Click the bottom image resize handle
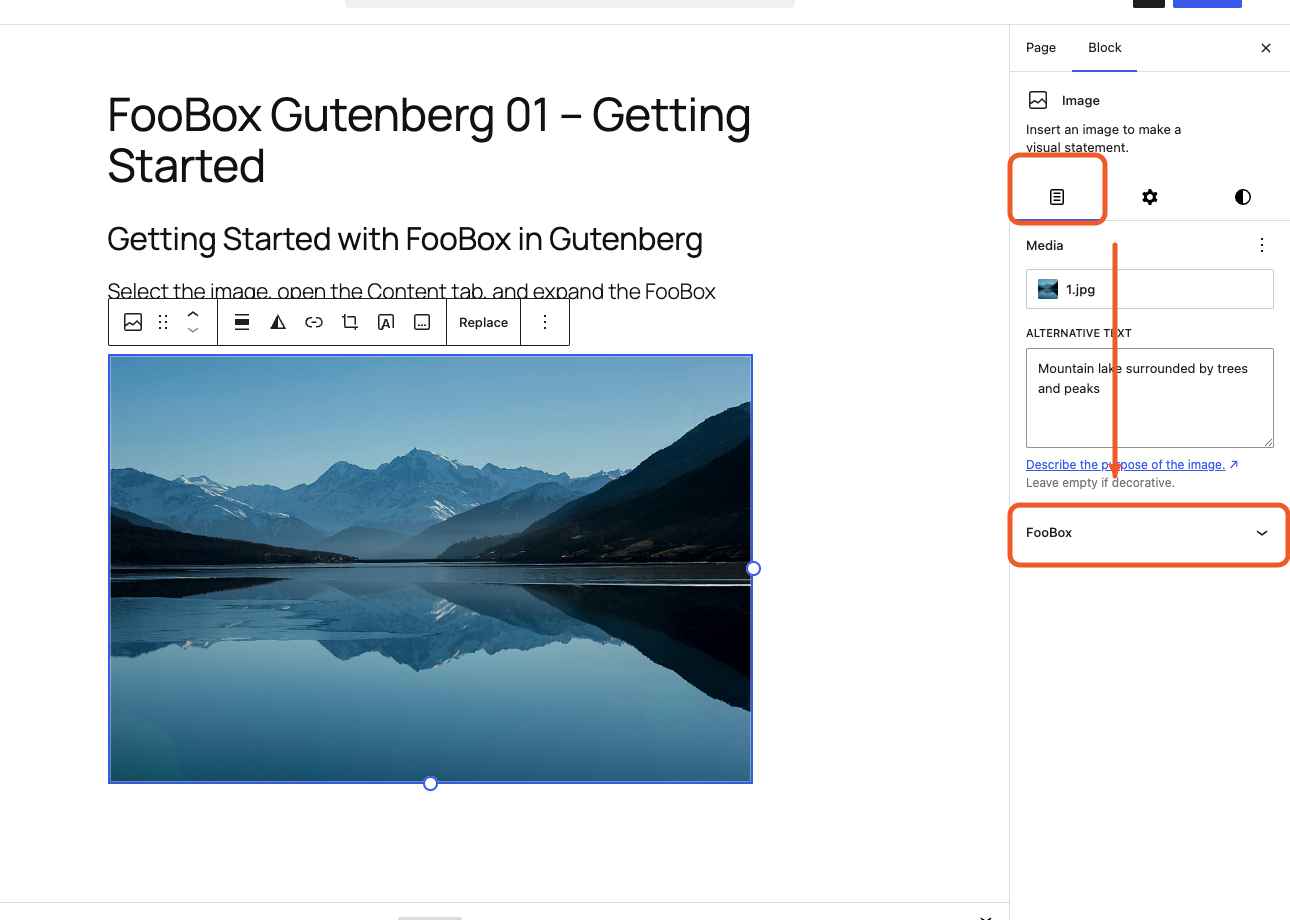Image resolution: width=1290 pixels, height=920 pixels. 430,783
